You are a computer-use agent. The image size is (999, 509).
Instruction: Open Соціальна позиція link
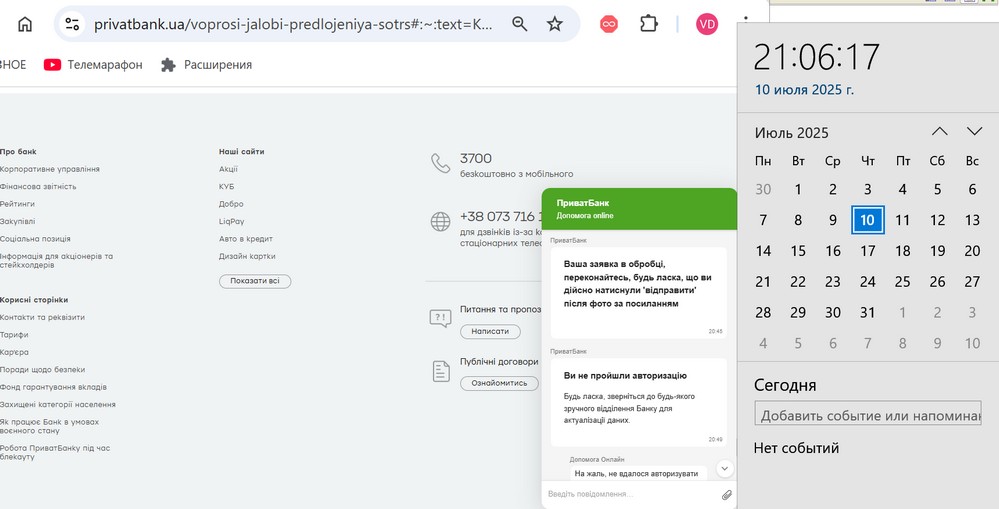click(x=35, y=238)
